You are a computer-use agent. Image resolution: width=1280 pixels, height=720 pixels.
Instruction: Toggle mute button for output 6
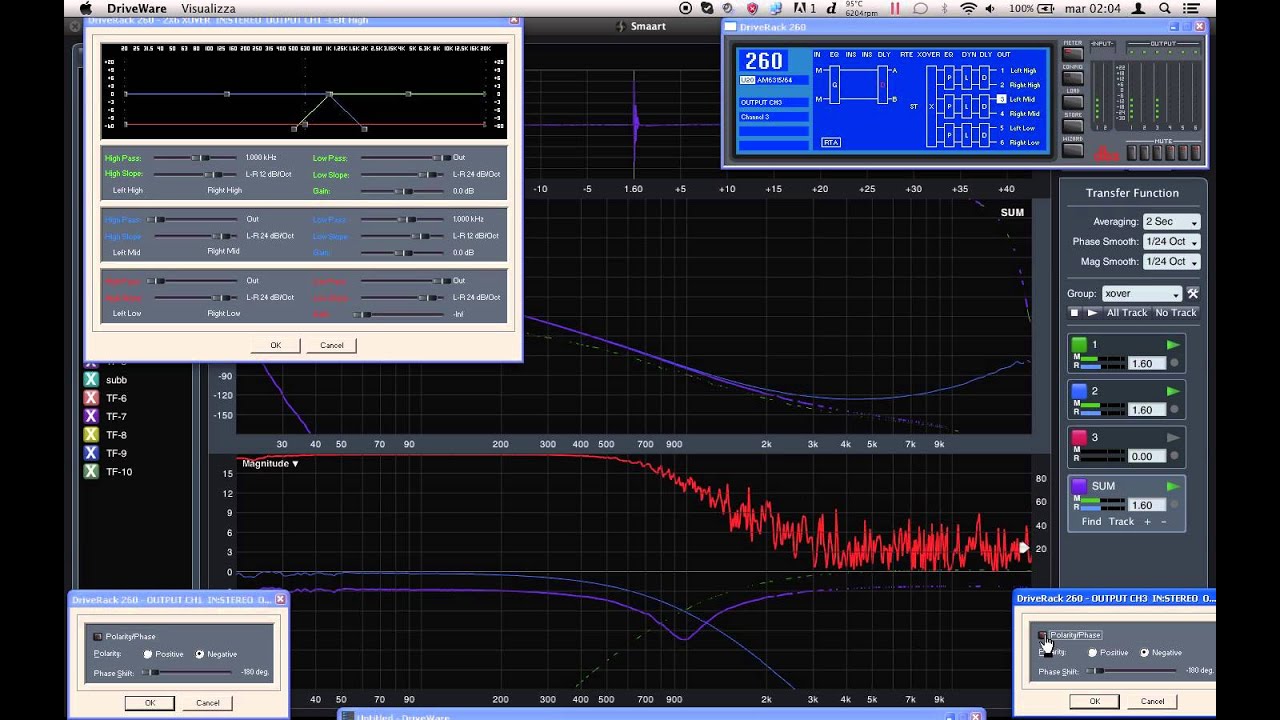pos(1195,152)
